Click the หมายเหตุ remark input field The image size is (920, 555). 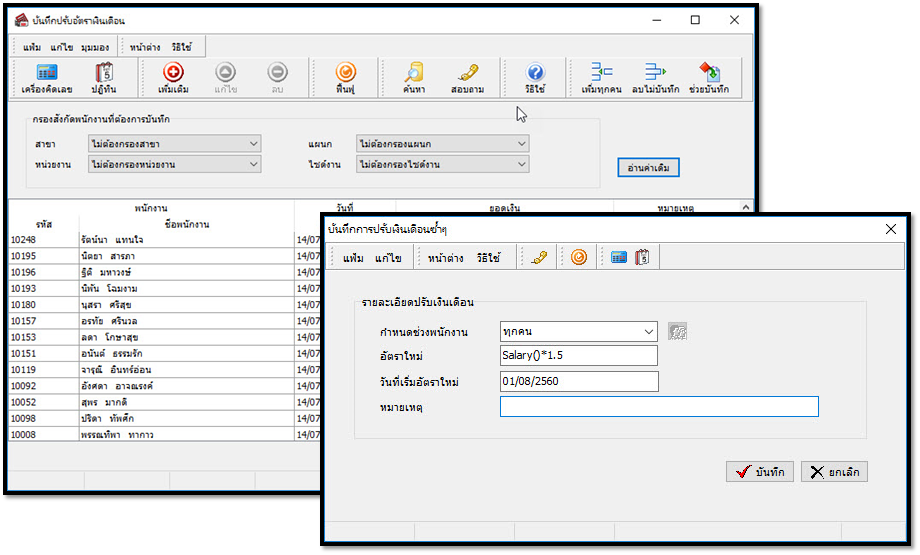pyautogui.click(x=659, y=407)
